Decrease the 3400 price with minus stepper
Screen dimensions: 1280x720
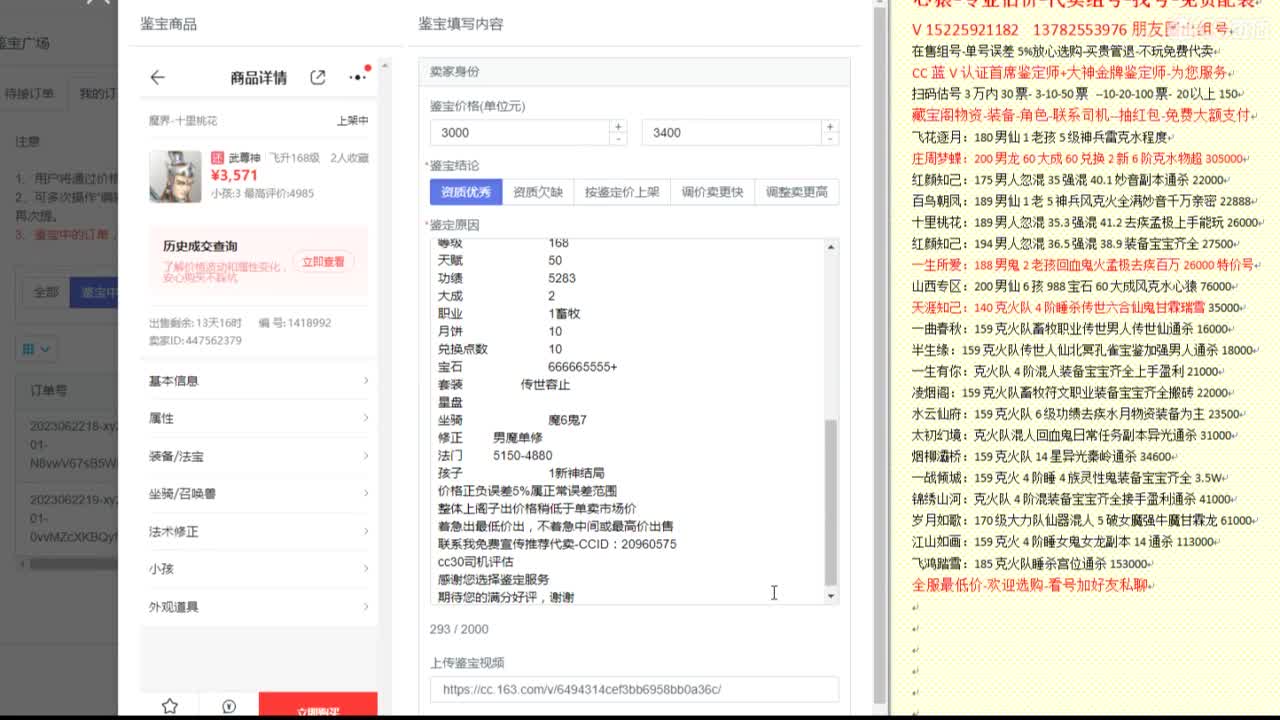coord(830,139)
